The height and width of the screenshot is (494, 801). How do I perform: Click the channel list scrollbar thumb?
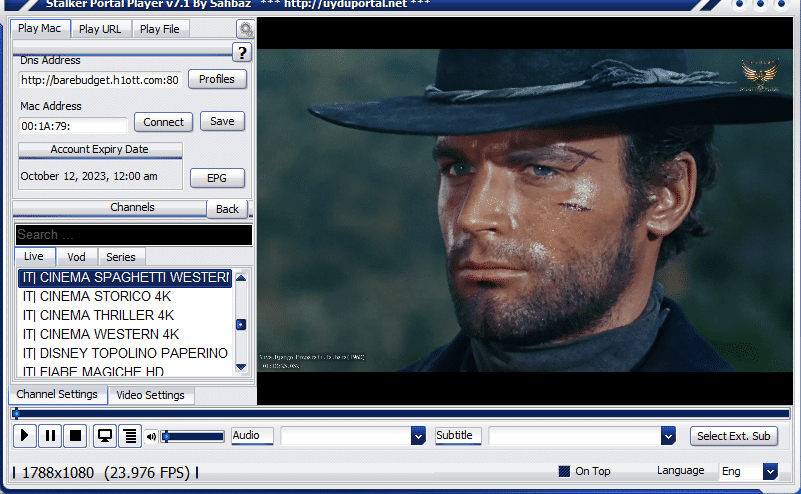241,324
